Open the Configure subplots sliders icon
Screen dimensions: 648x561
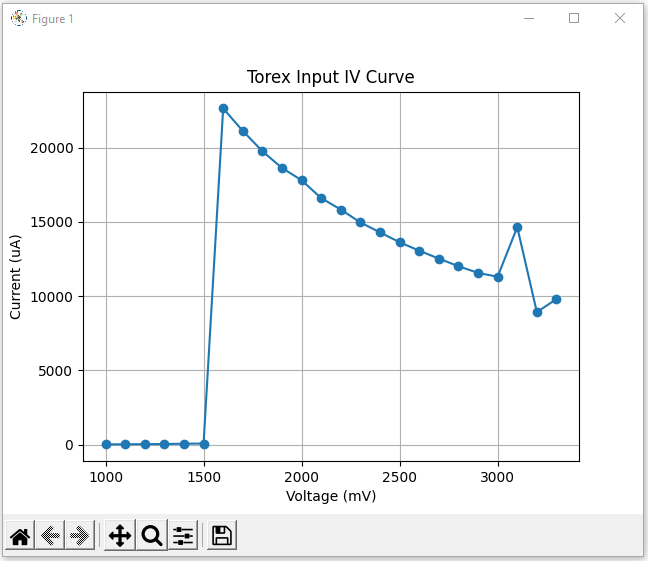coord(183,536)
